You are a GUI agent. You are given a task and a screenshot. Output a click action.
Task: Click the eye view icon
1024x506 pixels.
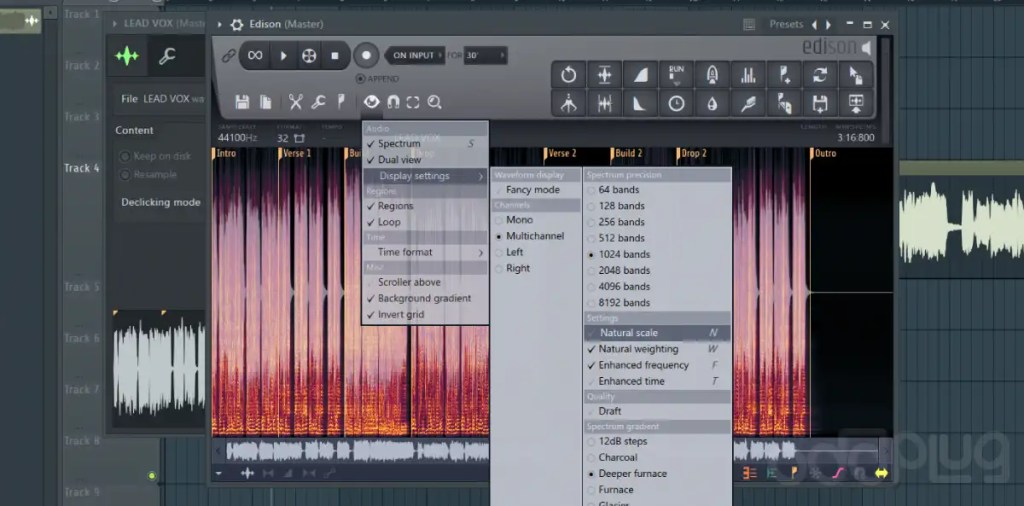click(371, 102)
